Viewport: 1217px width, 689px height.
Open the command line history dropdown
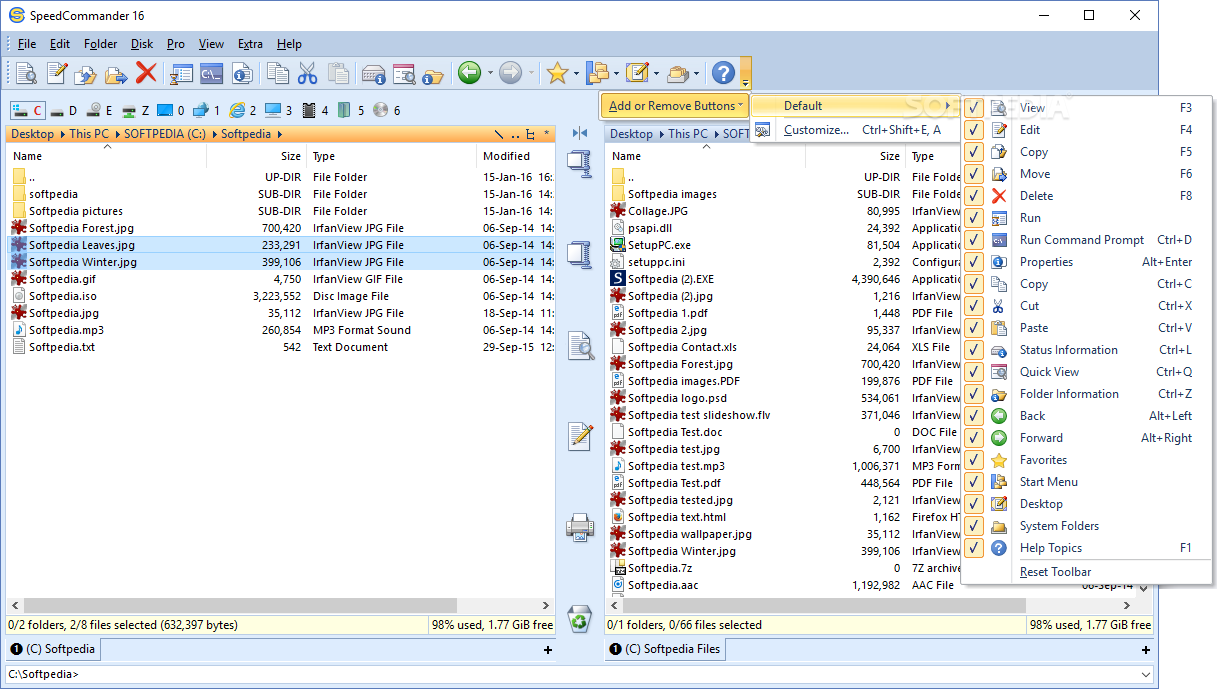[x=1144, y=674]
